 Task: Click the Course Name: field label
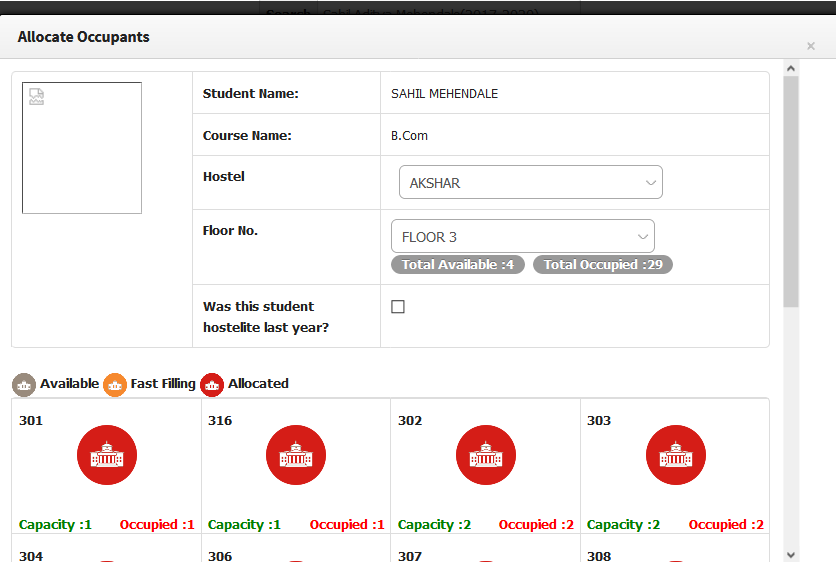(x=247, y=135)
